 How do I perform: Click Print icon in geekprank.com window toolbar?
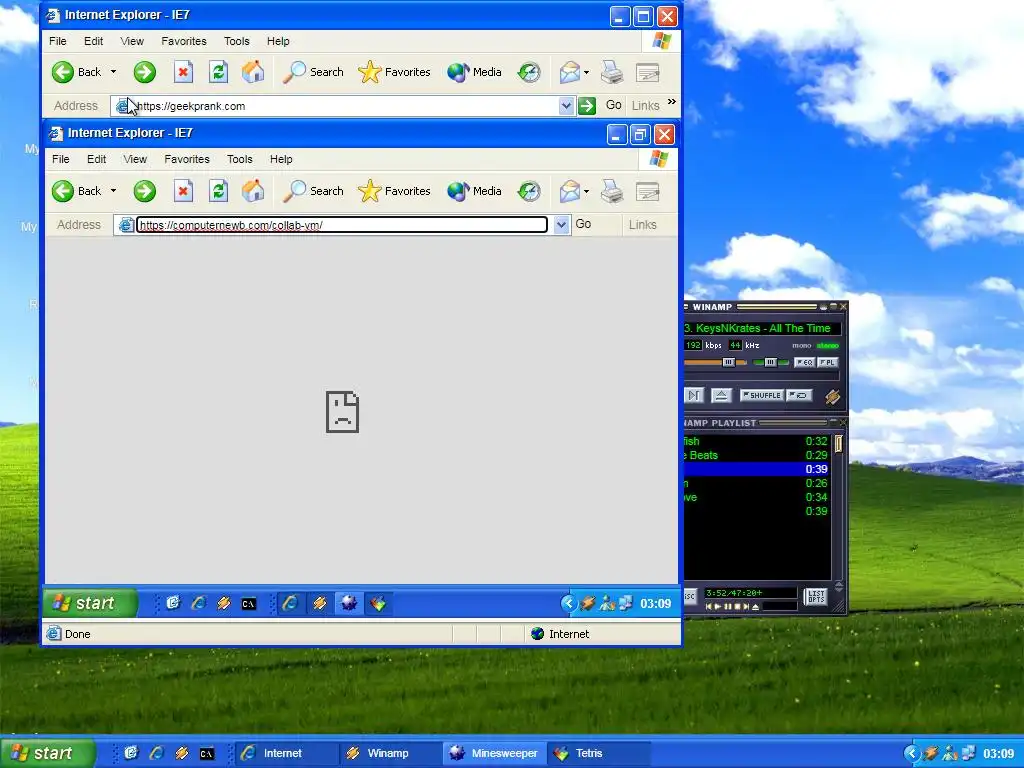612,72
